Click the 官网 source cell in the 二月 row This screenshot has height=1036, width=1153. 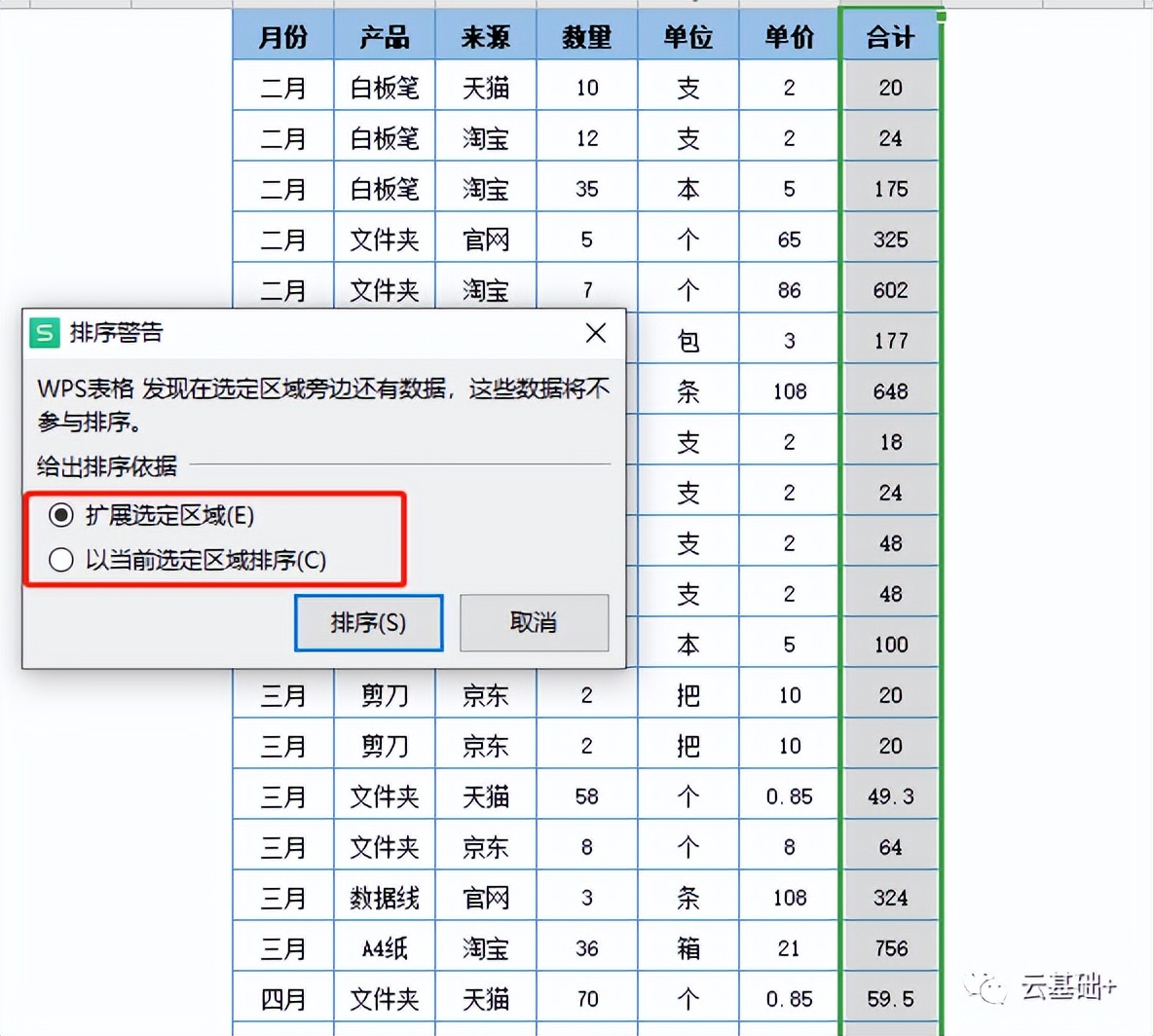pyautogui.click(x=484, y=239)
